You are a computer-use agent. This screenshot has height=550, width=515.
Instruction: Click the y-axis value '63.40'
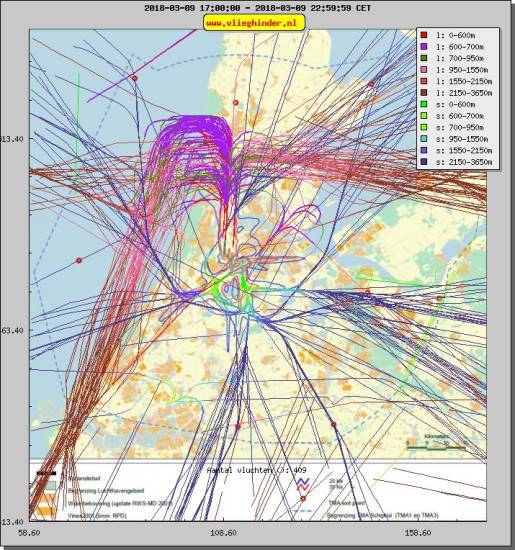tap(13, 330)
